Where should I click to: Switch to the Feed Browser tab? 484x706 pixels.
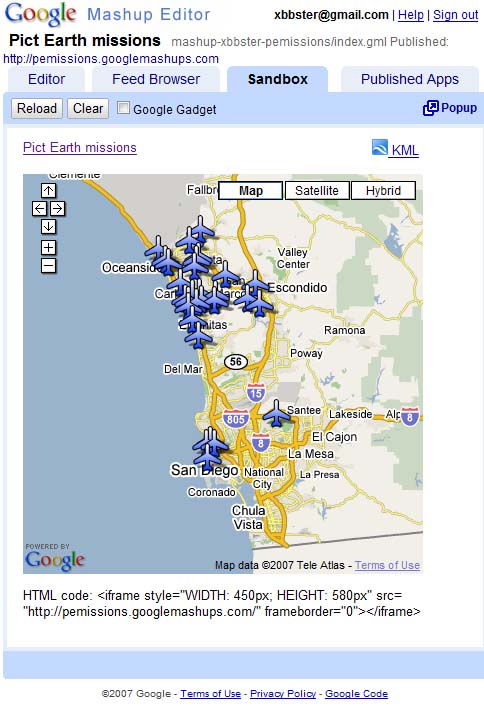pyautogui.click(x=156, y=79)
